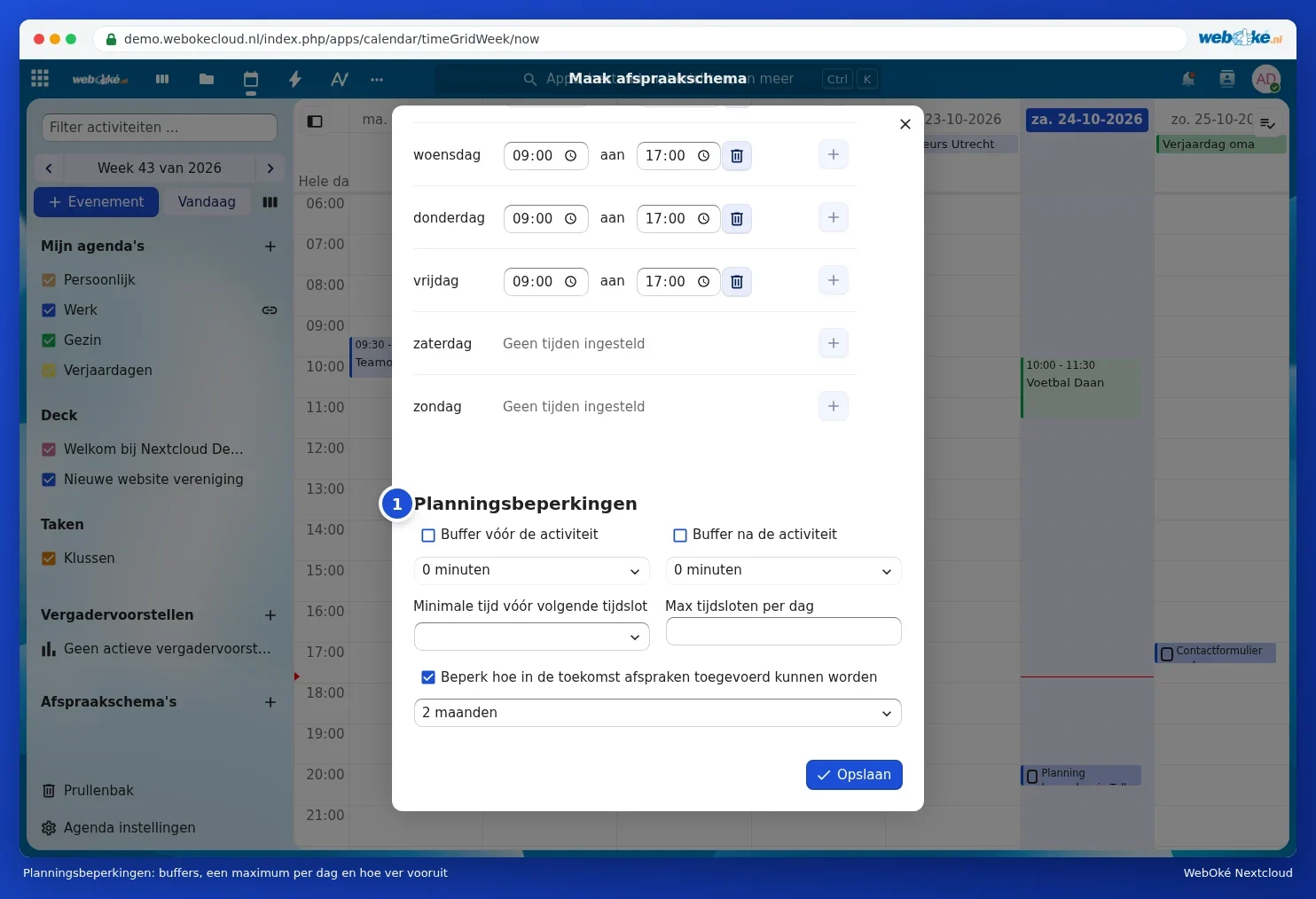Open the Activity lightning icon
The height and width of the screenshot is (899, 1316).
pos(295,79)
